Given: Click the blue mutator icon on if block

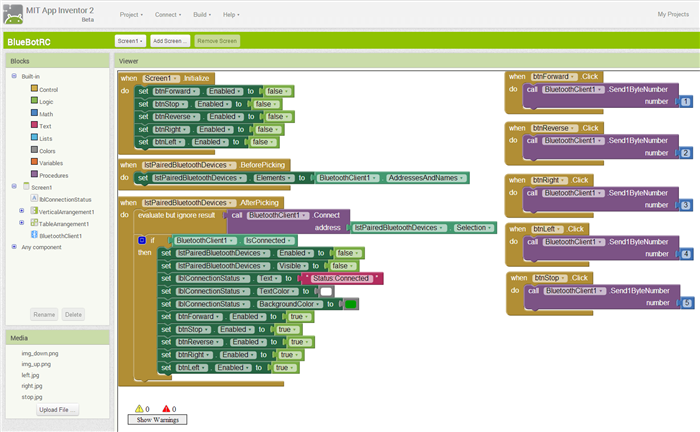Looking at the screenshot, I should click(142, 240).
